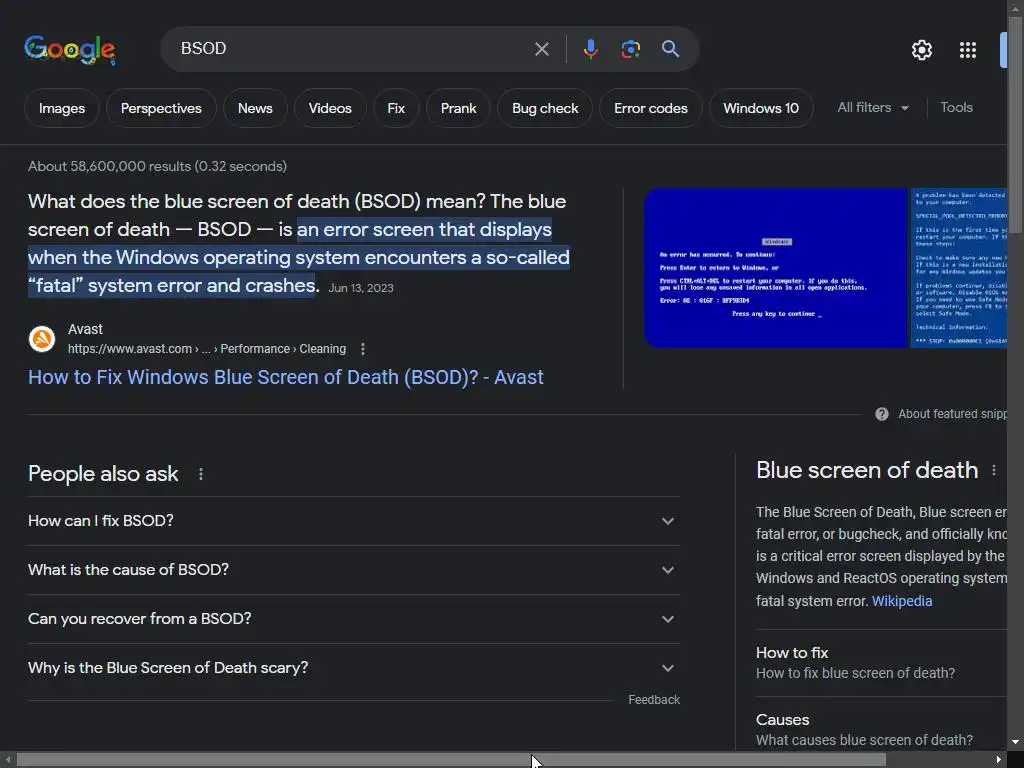This screenshot has width=1024, height=768.
Task: Expand 'Can you recover from a BSOD?' question
Action: pyautogui.click(x=354, y=619)
